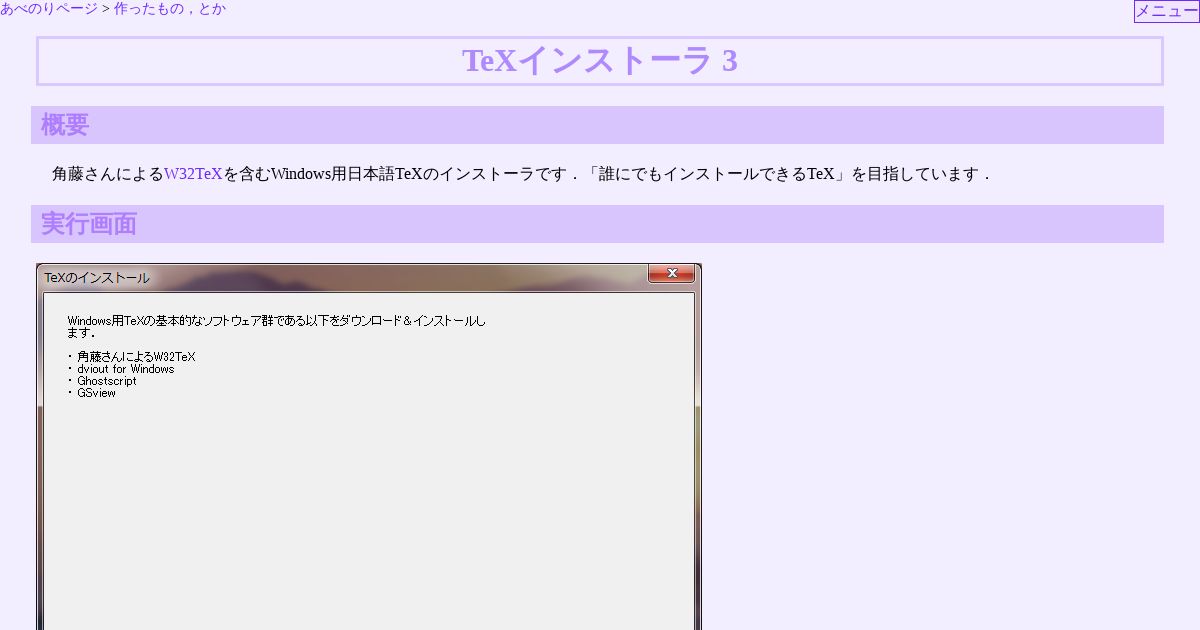Screen dimensions: 1200x630
Task: Click the 誰にでもインストールできるTeX phrase
Action: 716,174
